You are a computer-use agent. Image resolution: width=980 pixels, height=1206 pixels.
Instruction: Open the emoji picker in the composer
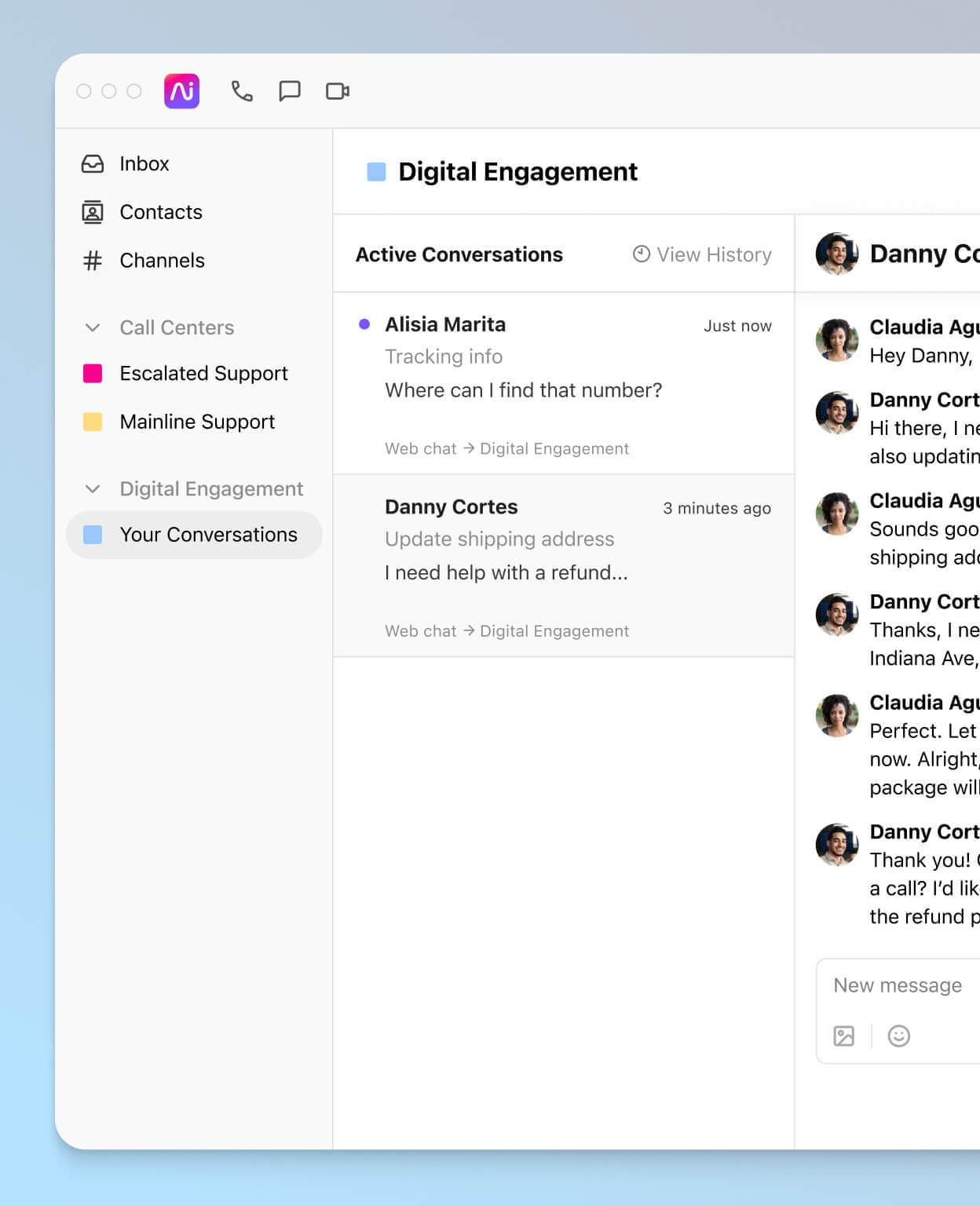coord(899,1036)
